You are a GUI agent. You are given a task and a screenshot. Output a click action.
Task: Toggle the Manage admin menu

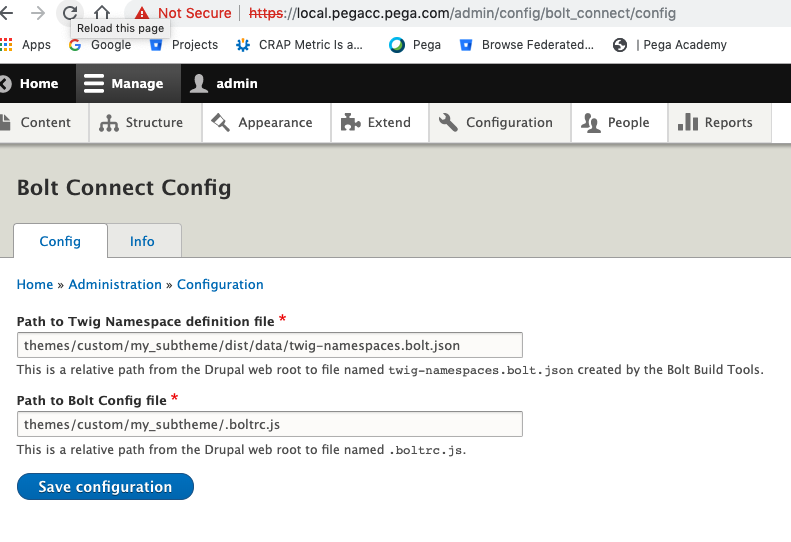click(x=124, y=84)
